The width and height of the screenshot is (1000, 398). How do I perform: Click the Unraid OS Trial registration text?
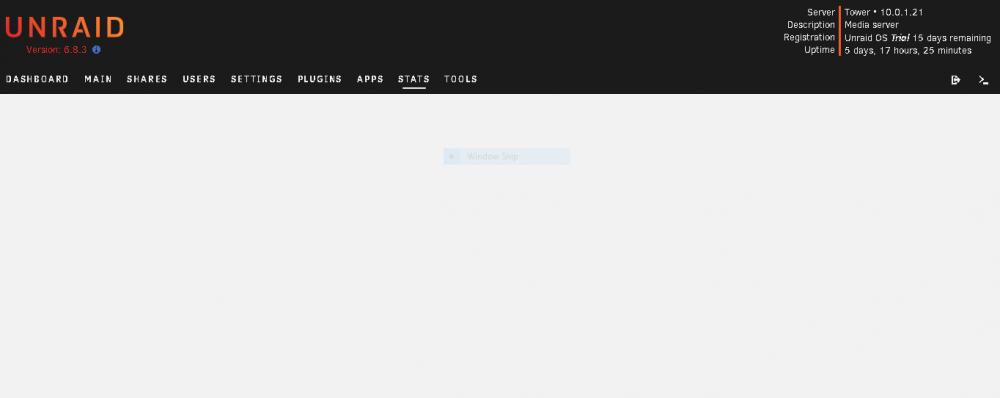coord(918,38)
